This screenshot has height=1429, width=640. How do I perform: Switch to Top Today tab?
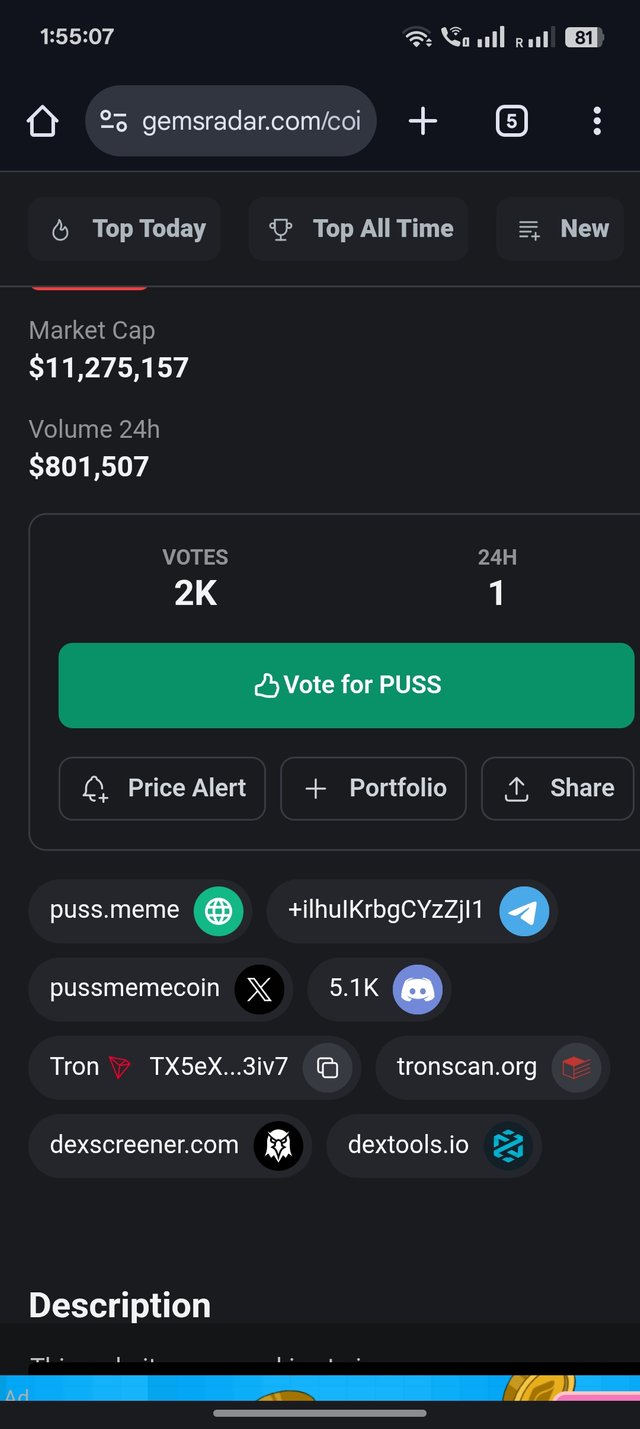pyautogui.click(x=125, y=229)
